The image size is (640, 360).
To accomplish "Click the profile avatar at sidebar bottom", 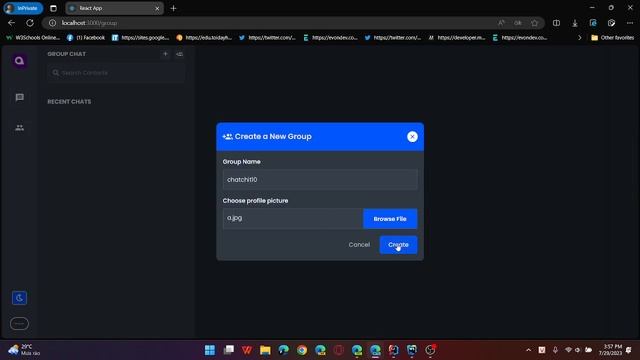I will point(19,324).
